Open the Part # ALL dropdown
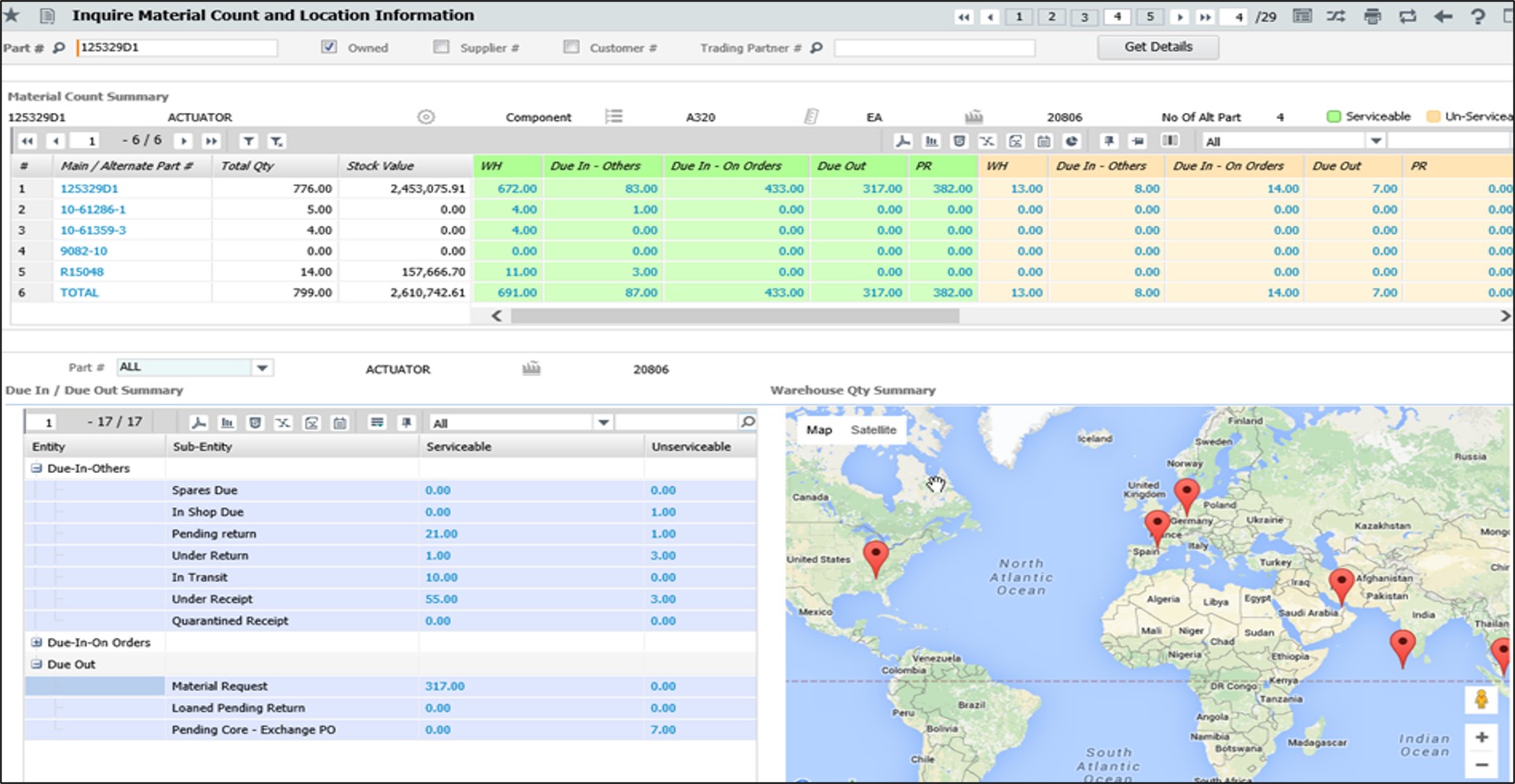The width and height of the screenshot is (1515, 784). tap(263, 368)
